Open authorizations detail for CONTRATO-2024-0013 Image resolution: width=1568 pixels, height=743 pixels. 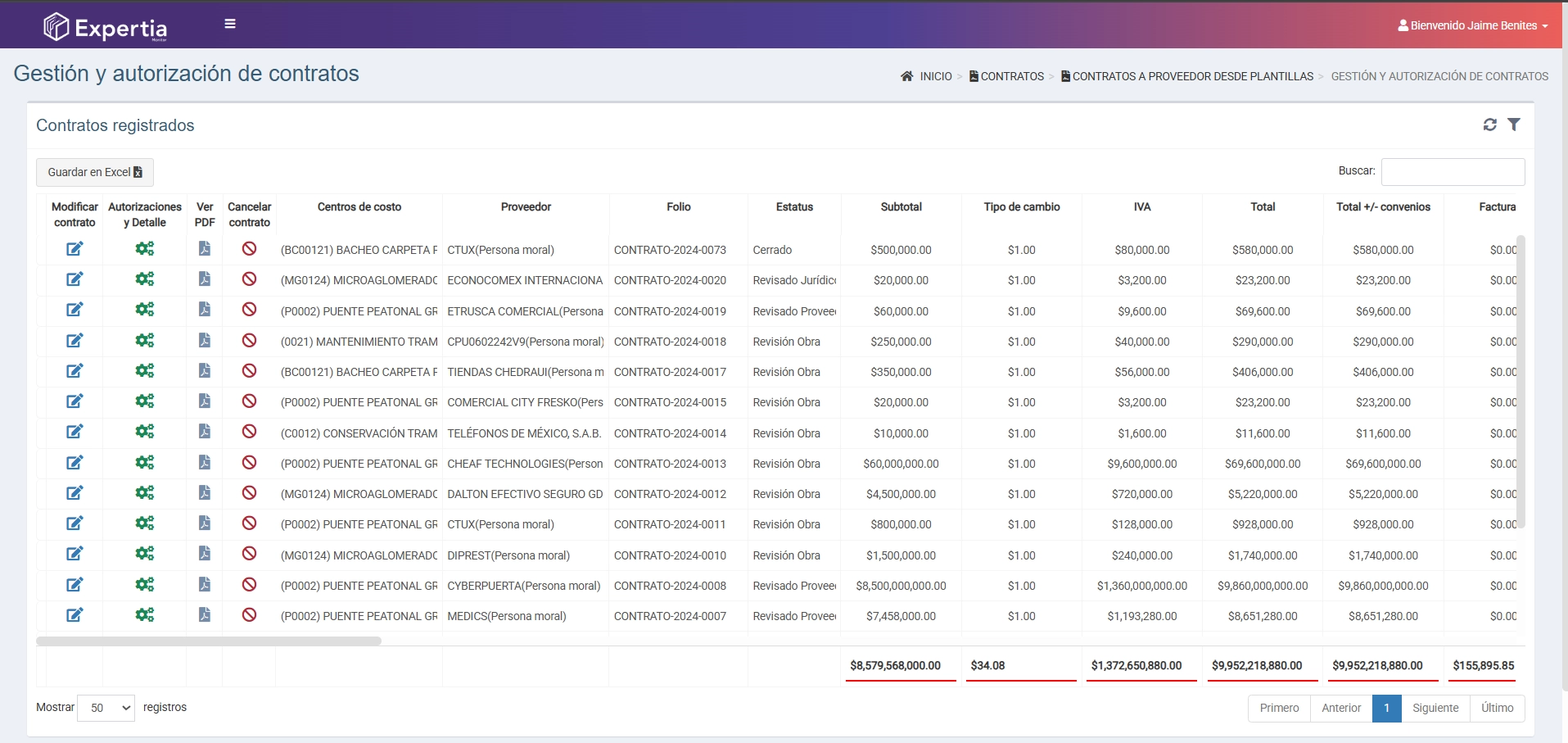coord(145,463)
